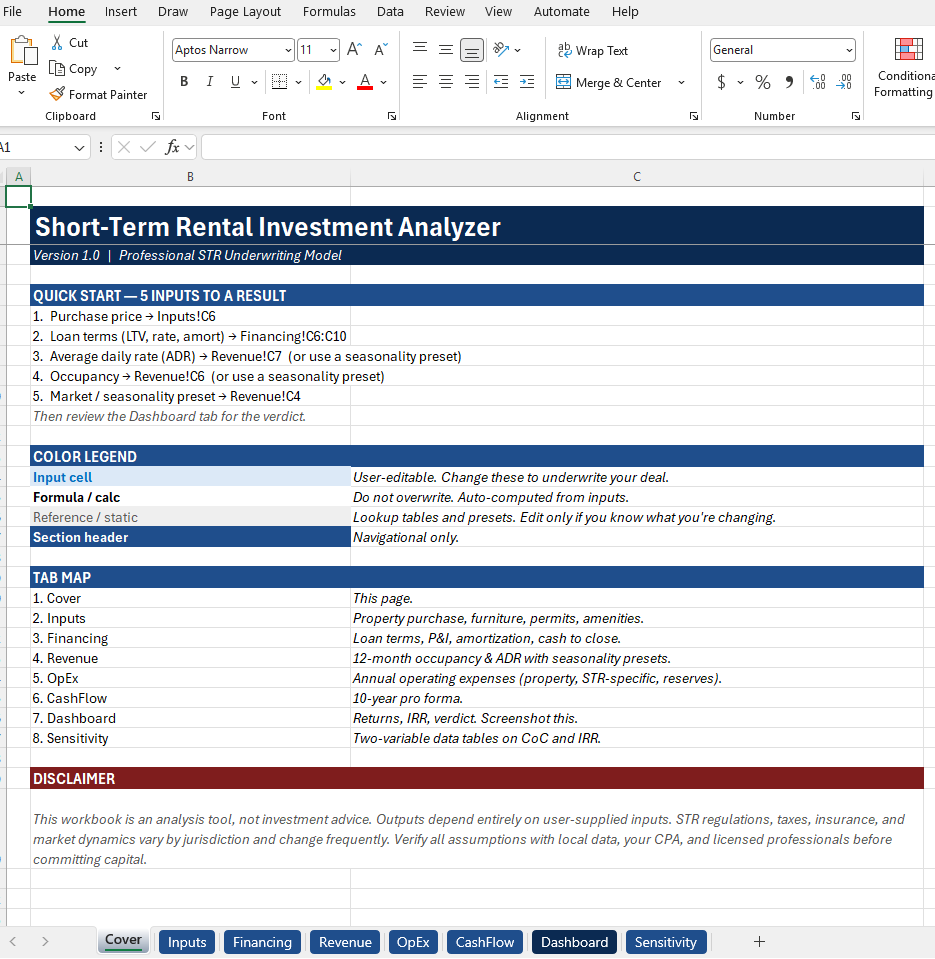Increase font size with larger A icon
Viewport: 935px width, 959px height.
[355, 50]
